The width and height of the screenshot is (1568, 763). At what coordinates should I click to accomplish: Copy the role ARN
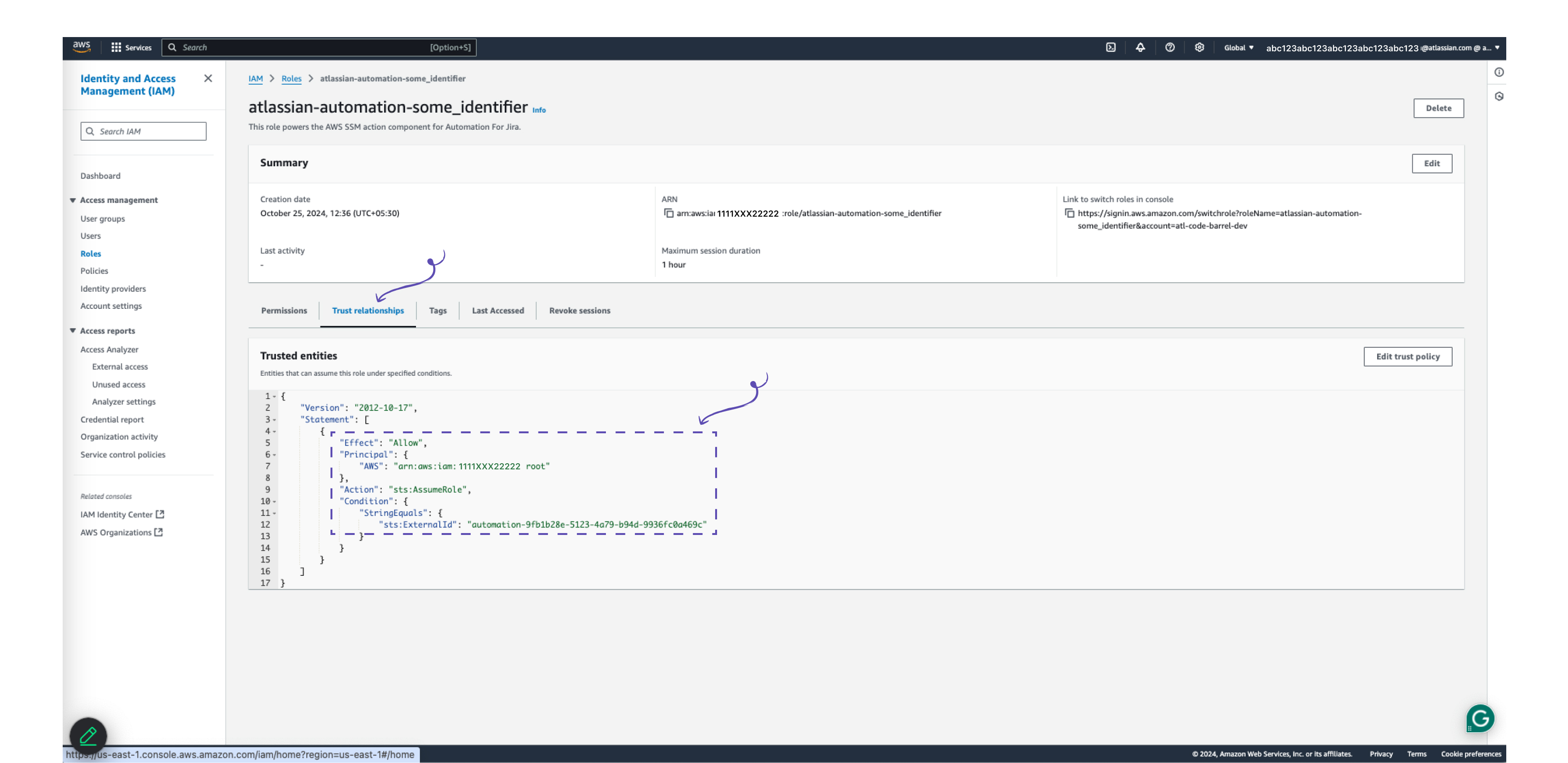click(668, 213)
